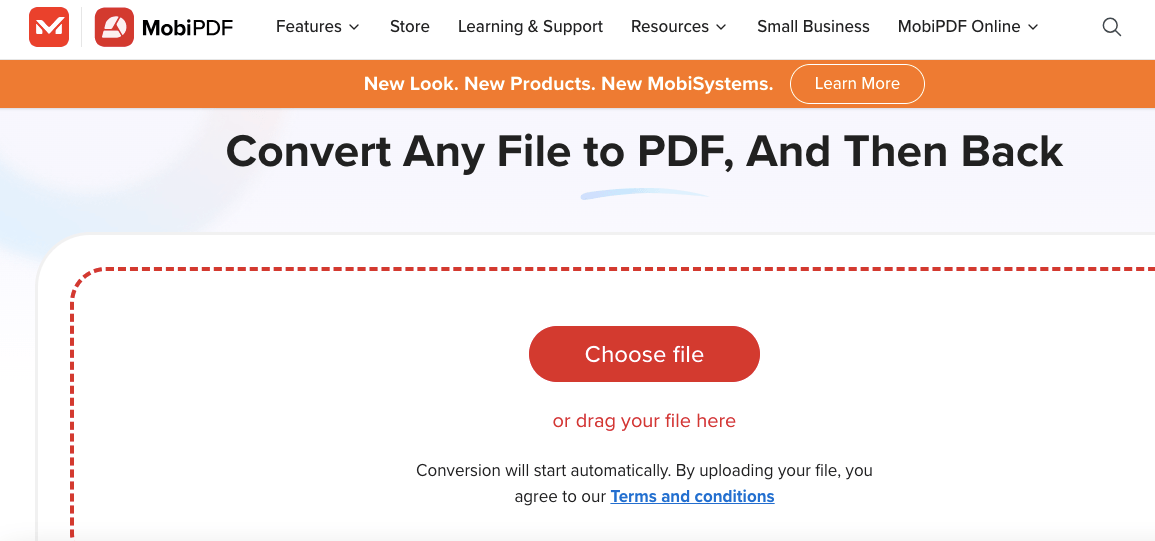Open the Features menu label
The width and height of the screenshot is (1155, 541).
click(309, 27)
